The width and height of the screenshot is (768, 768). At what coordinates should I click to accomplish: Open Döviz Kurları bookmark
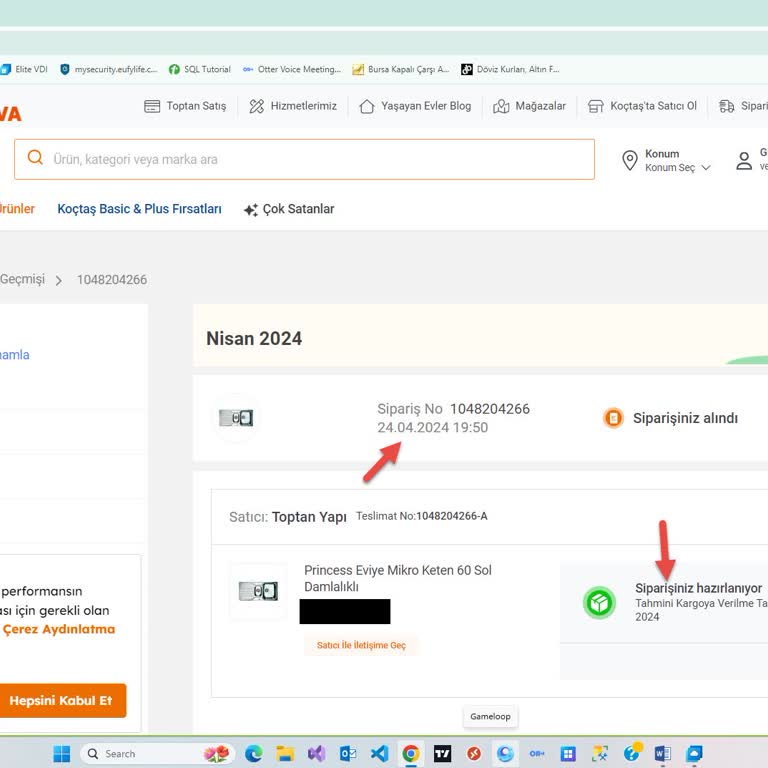(510, 69)
